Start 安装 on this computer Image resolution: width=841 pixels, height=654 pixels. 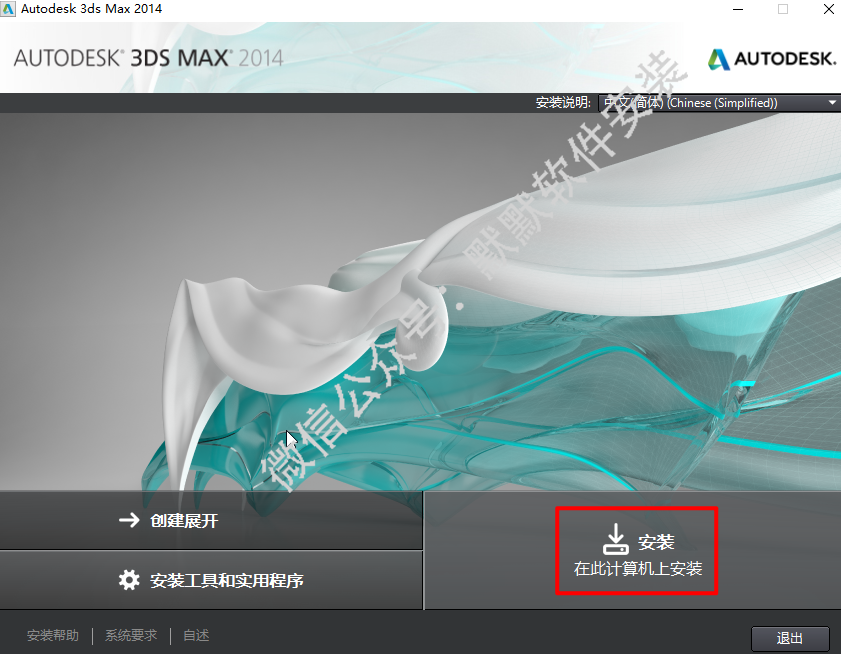tap(637, 550)
